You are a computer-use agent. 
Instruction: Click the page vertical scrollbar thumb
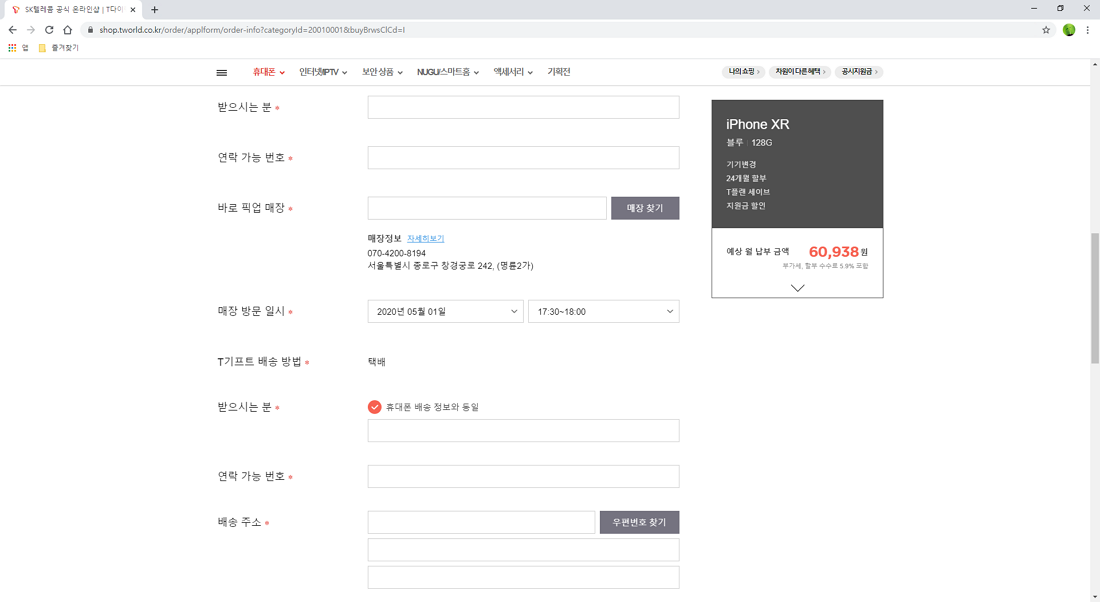1094,298
